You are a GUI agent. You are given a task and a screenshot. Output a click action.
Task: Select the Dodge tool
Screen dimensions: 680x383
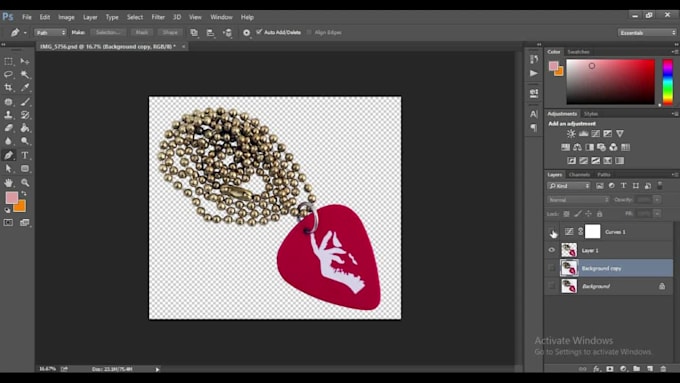pos(25,141)
